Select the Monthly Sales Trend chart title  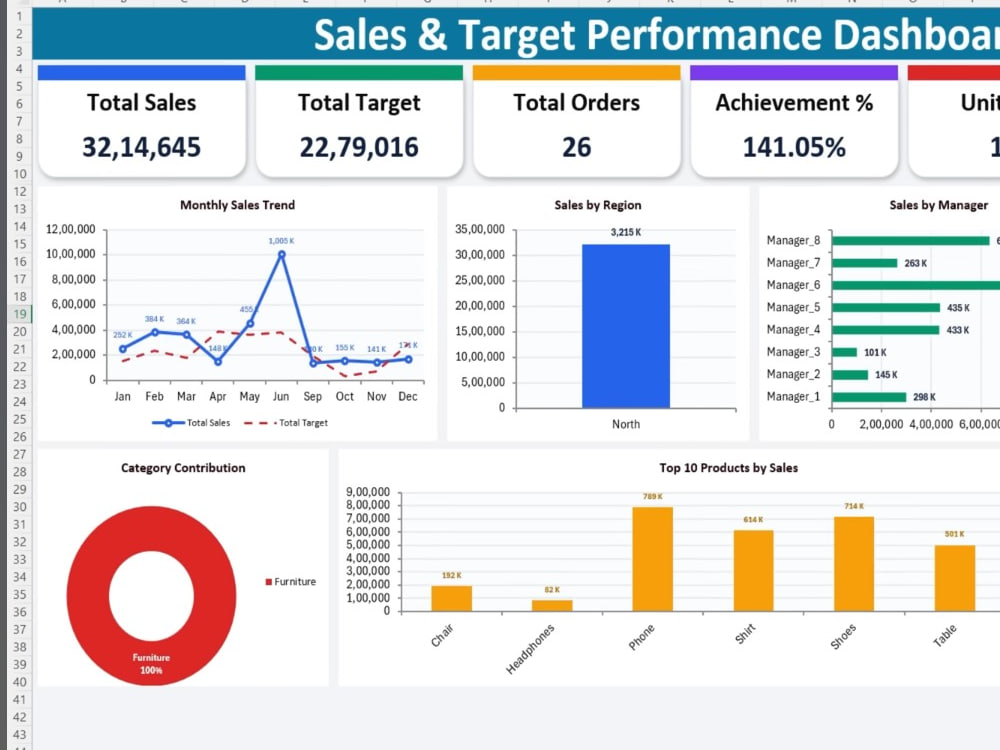[x=237, y=205]
